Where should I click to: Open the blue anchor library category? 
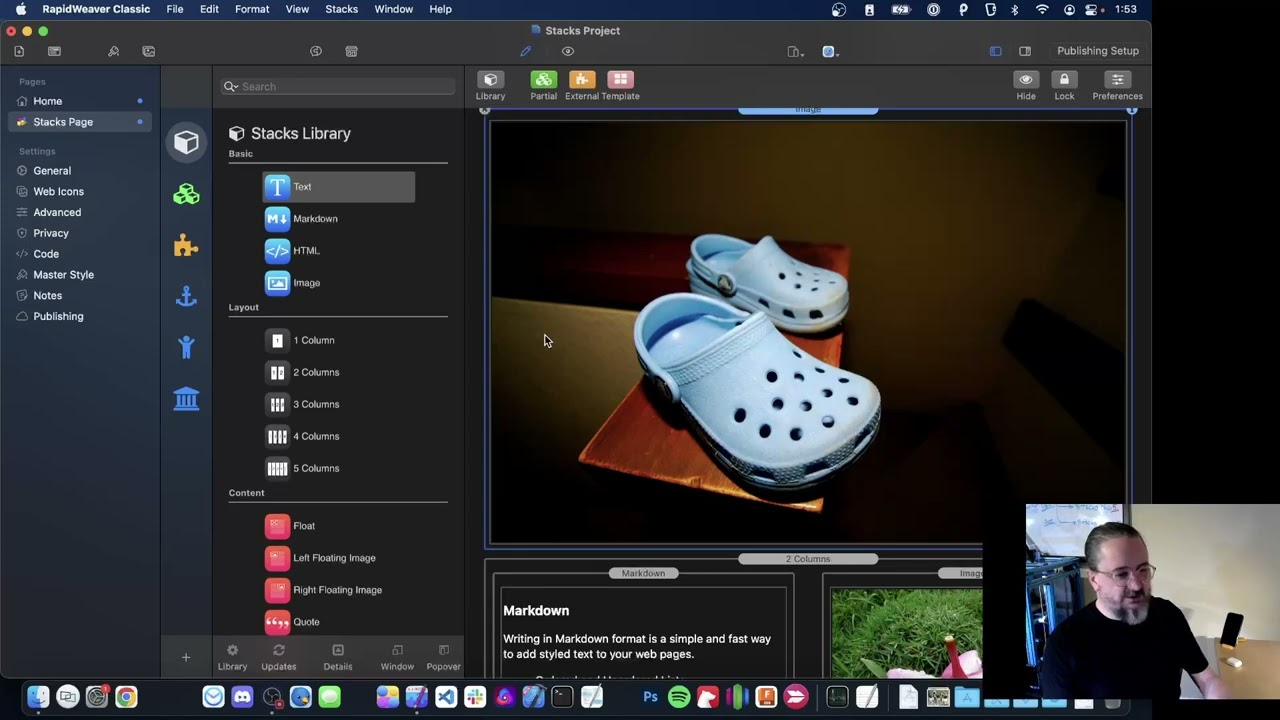186,296
